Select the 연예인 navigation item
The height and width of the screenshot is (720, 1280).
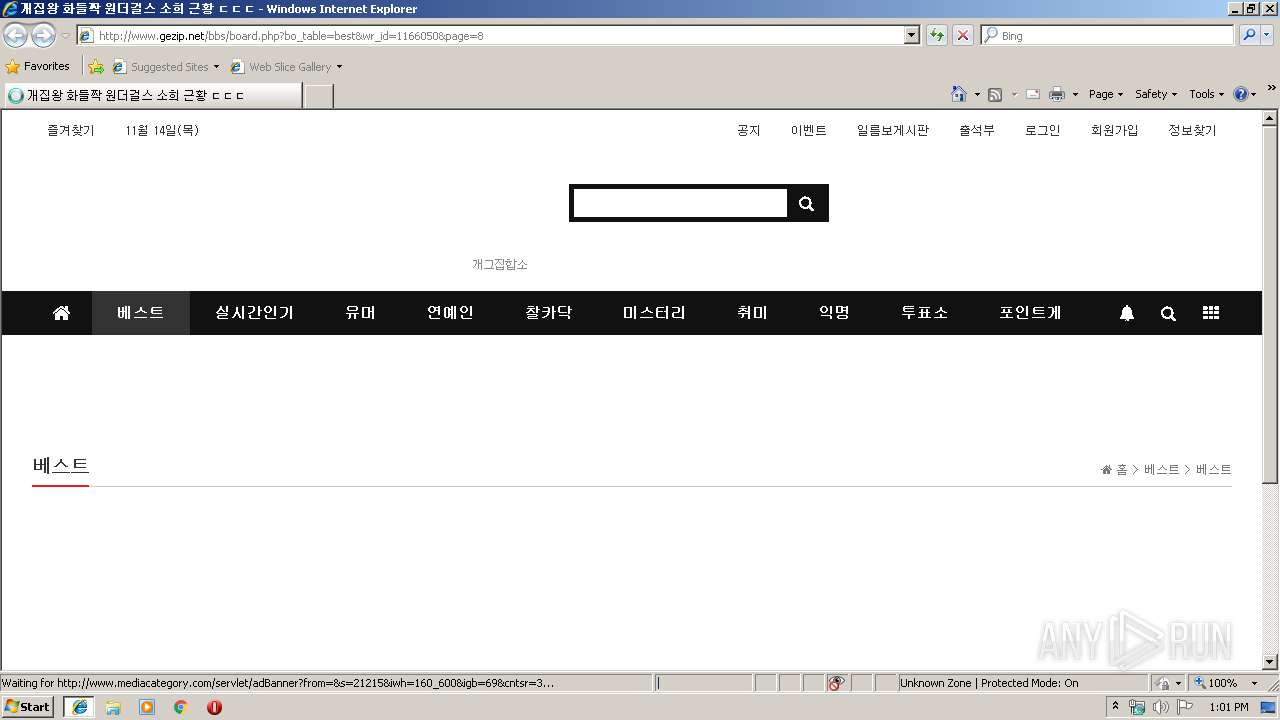450,313
